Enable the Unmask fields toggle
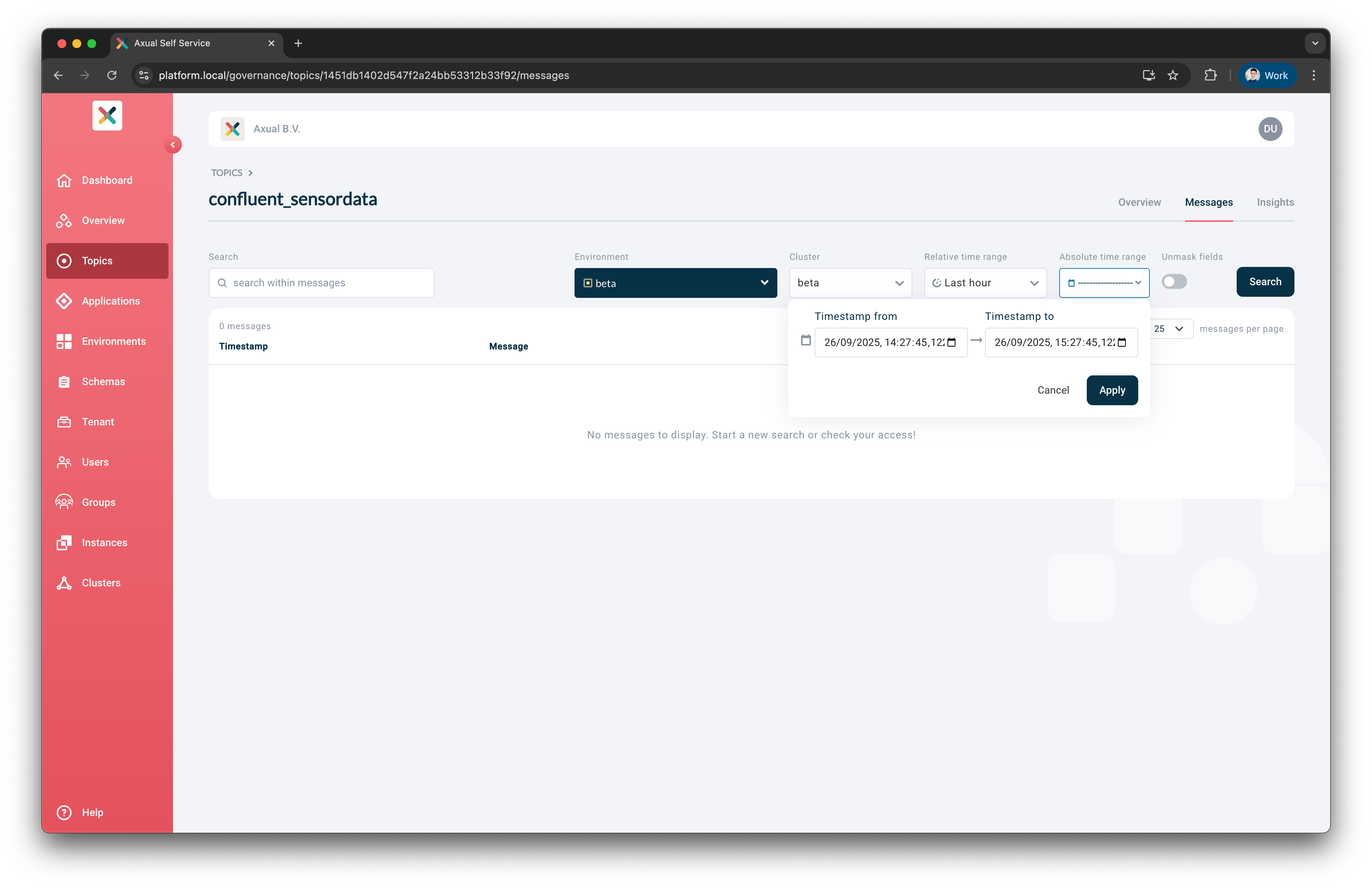The height and width of the screenshot is (888, 1372). [1174, 282]
